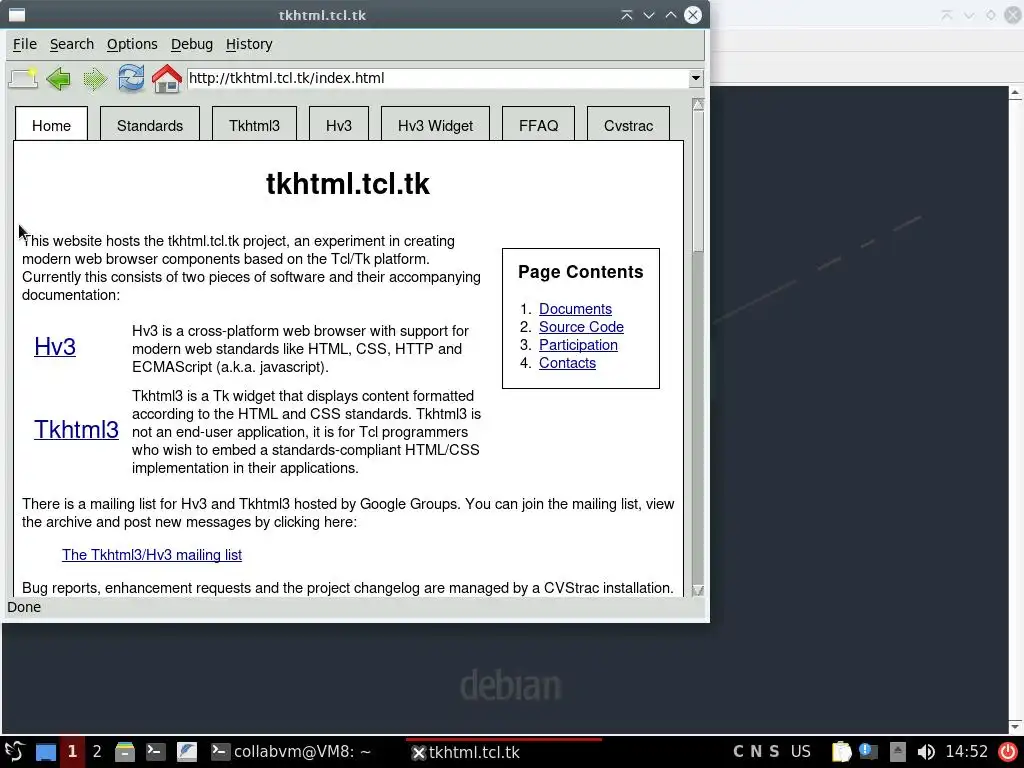This screenshot has height=768, width=1024.
Task: Open the home page via house icon
Action: click(167, 78)
